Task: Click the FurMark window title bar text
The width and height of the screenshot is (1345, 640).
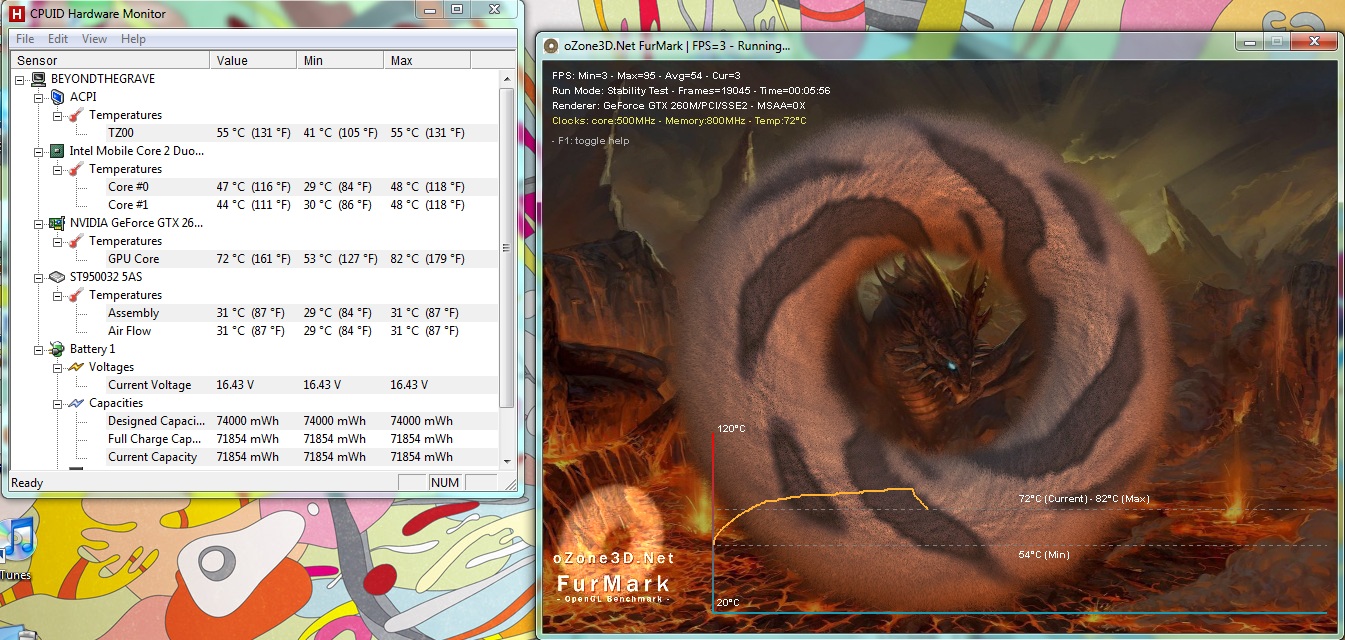Action: (x=676, y=46)
